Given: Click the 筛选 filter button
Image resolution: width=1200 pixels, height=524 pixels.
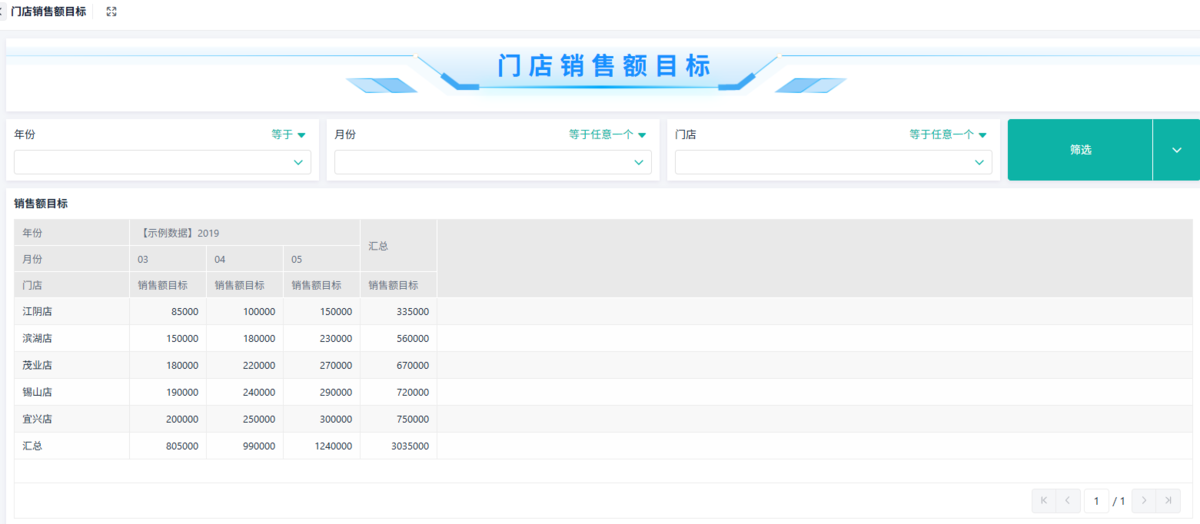Looking at the screenshot, I should coord(1080,150).
